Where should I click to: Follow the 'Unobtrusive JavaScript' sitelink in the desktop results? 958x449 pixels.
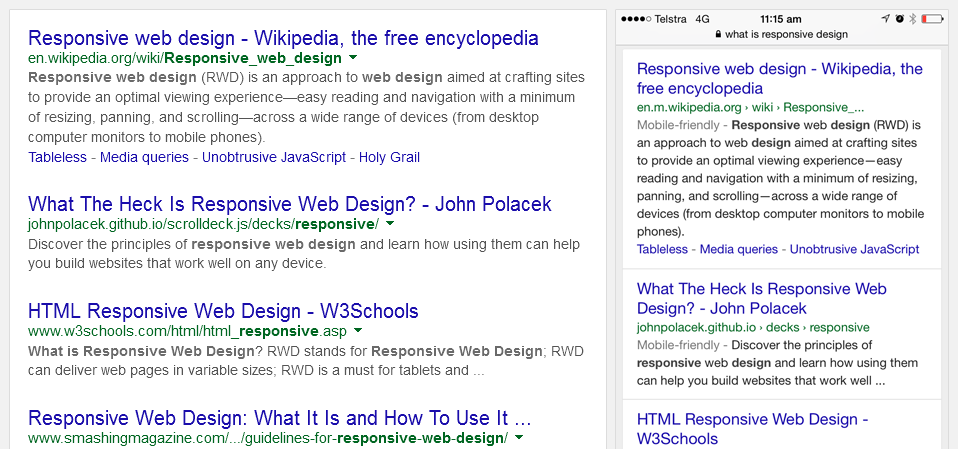point(274,158)
